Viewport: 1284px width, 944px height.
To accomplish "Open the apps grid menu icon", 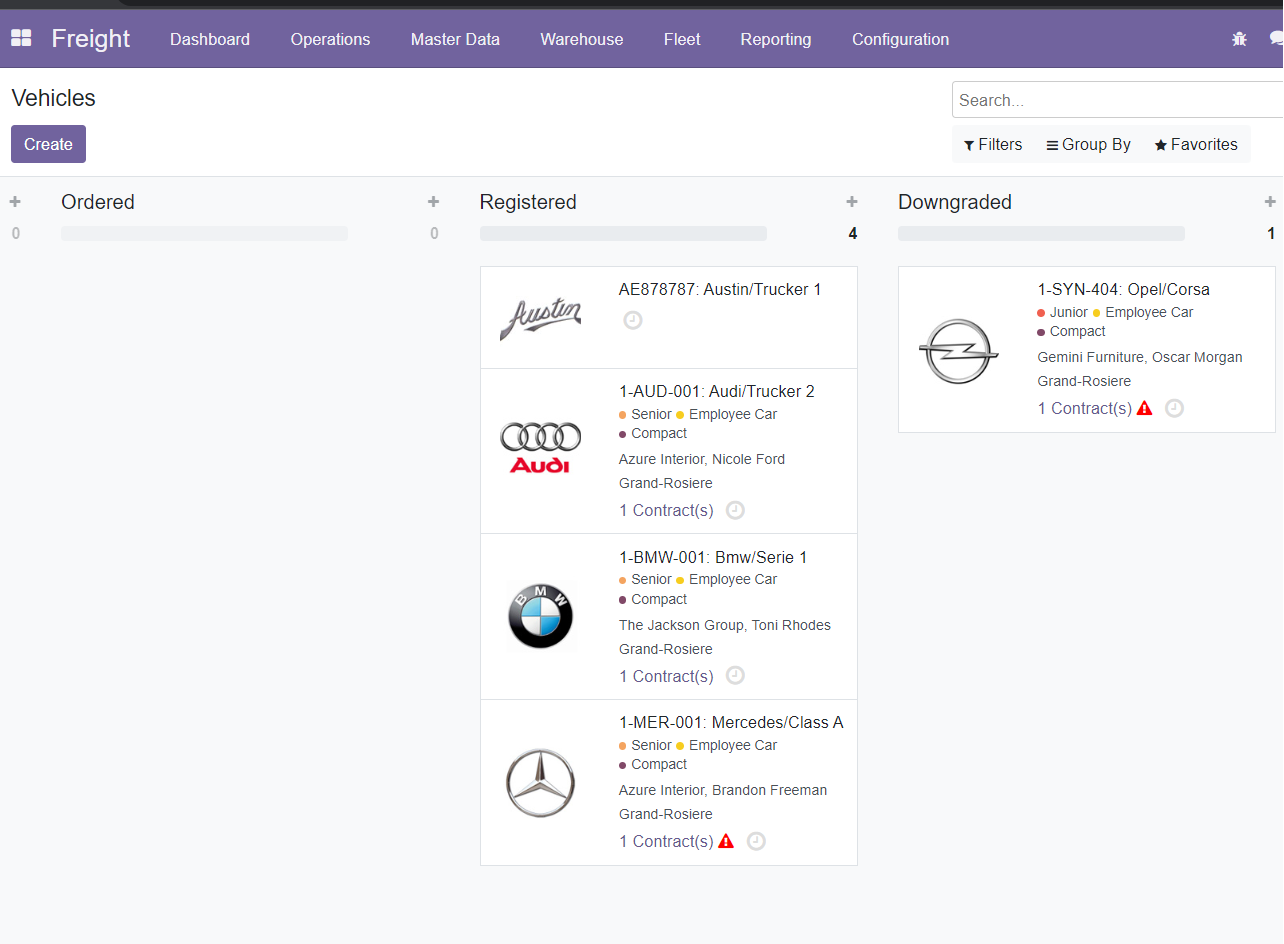I will pyautogui.click(x=21, y=39).
